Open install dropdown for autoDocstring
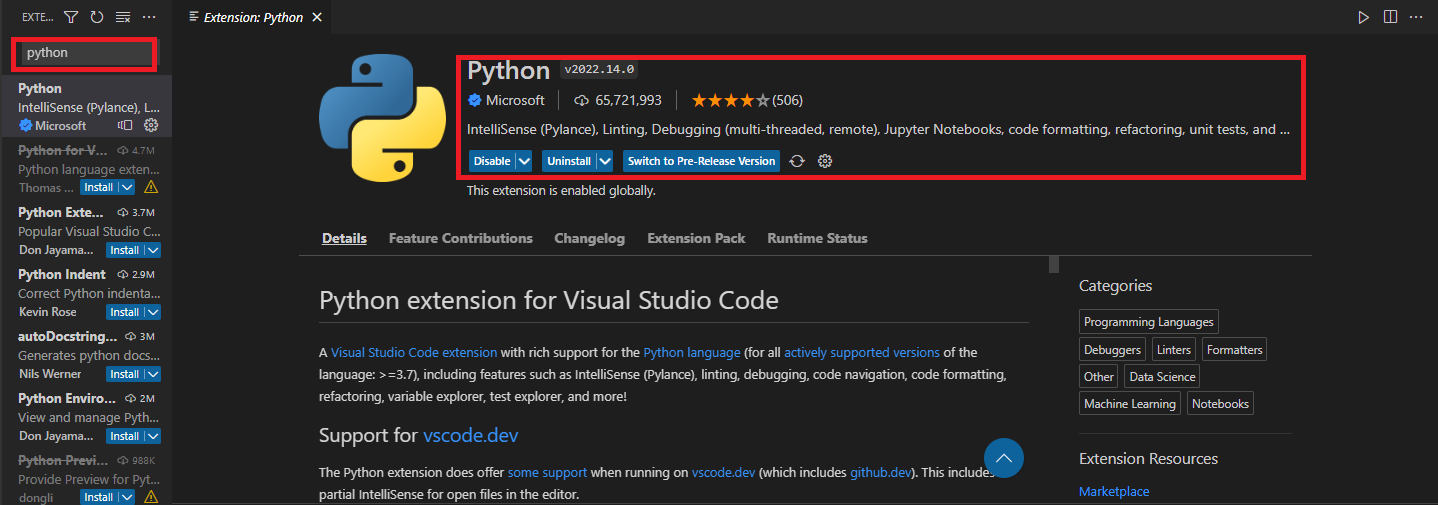 pos(152,374)
